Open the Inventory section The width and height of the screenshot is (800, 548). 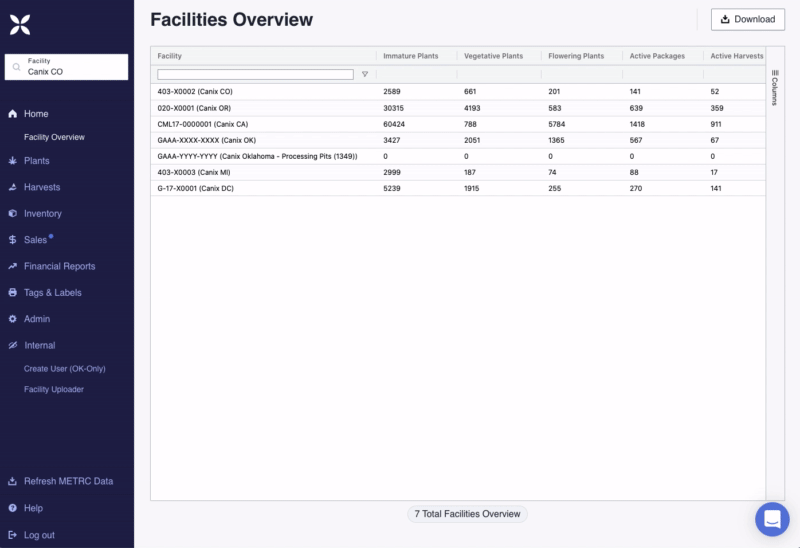point(43,214)
